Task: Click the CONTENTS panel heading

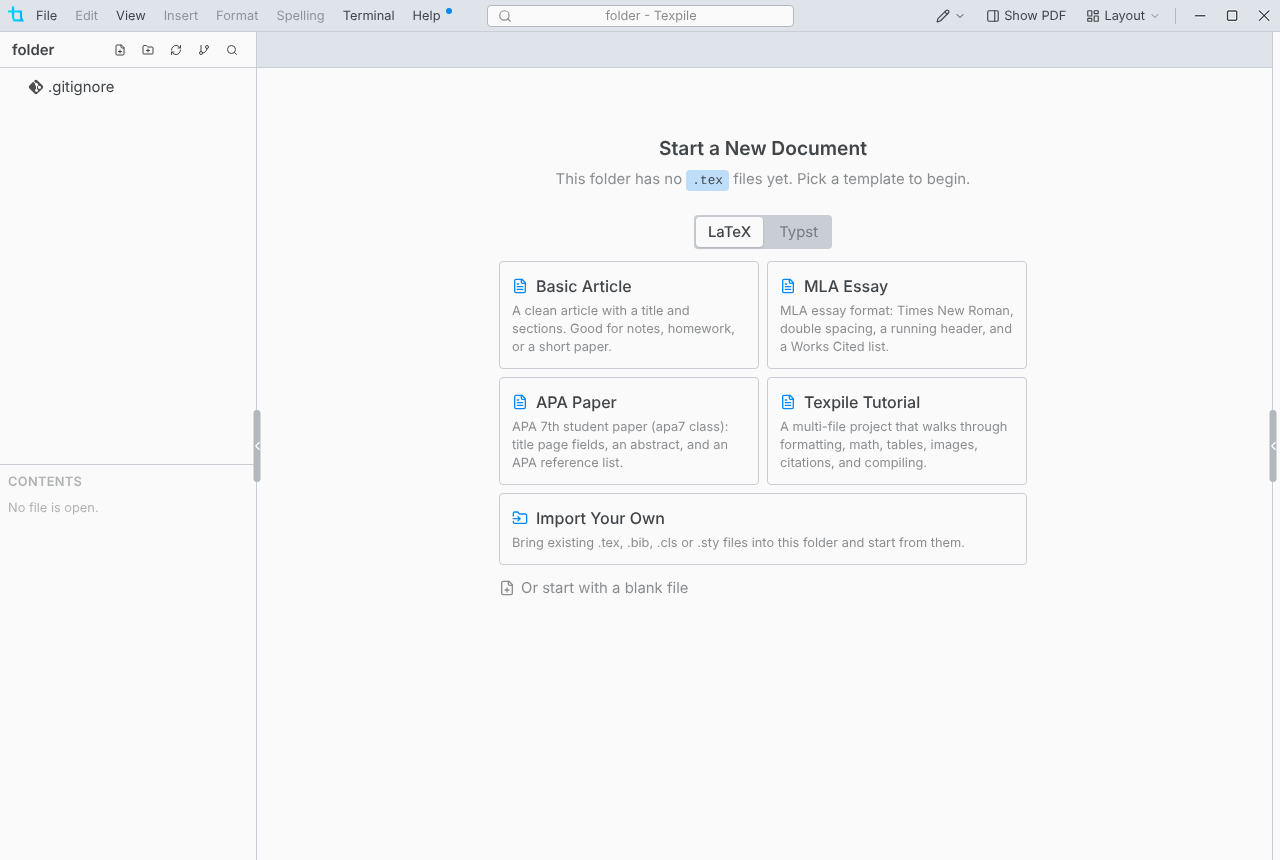Action: click(45, 481)
